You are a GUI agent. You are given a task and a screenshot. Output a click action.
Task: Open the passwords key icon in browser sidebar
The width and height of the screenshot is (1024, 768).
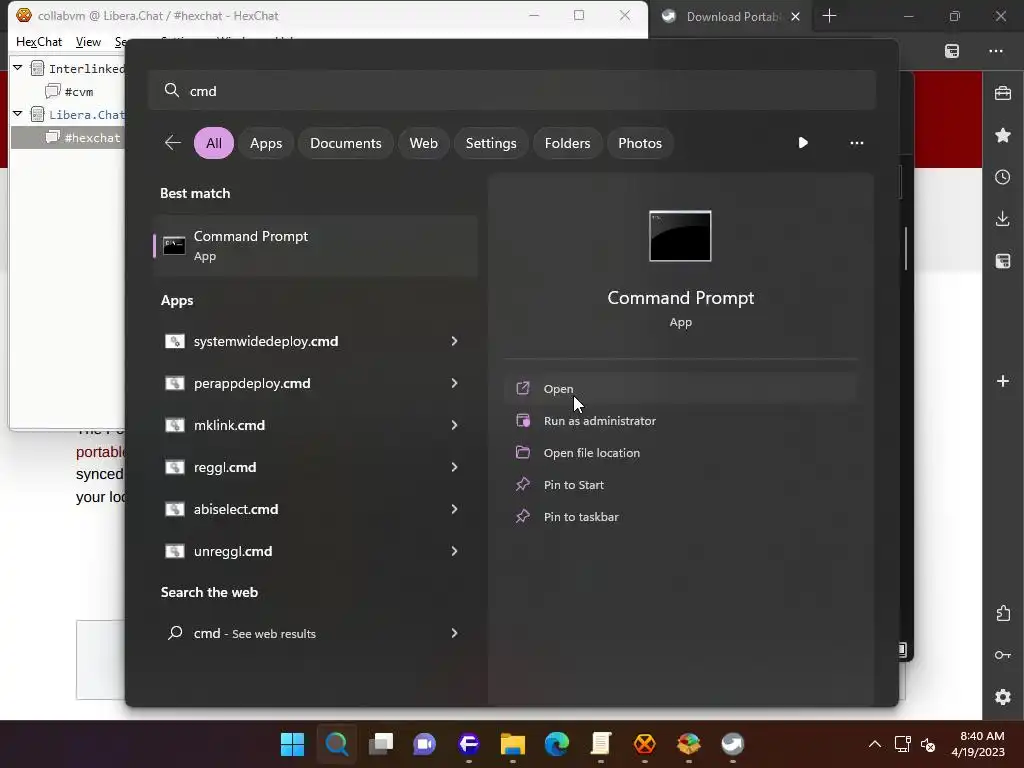coord(1002,655)
